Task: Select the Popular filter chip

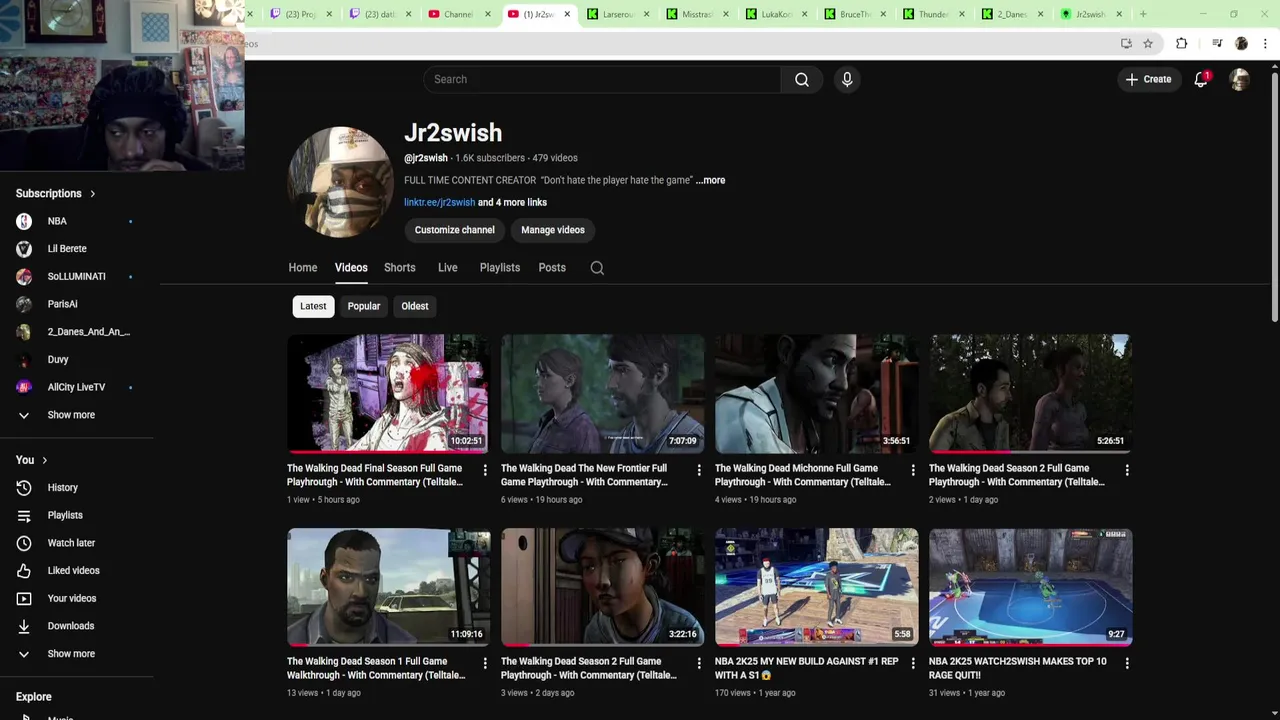Action: pos(364,306)
